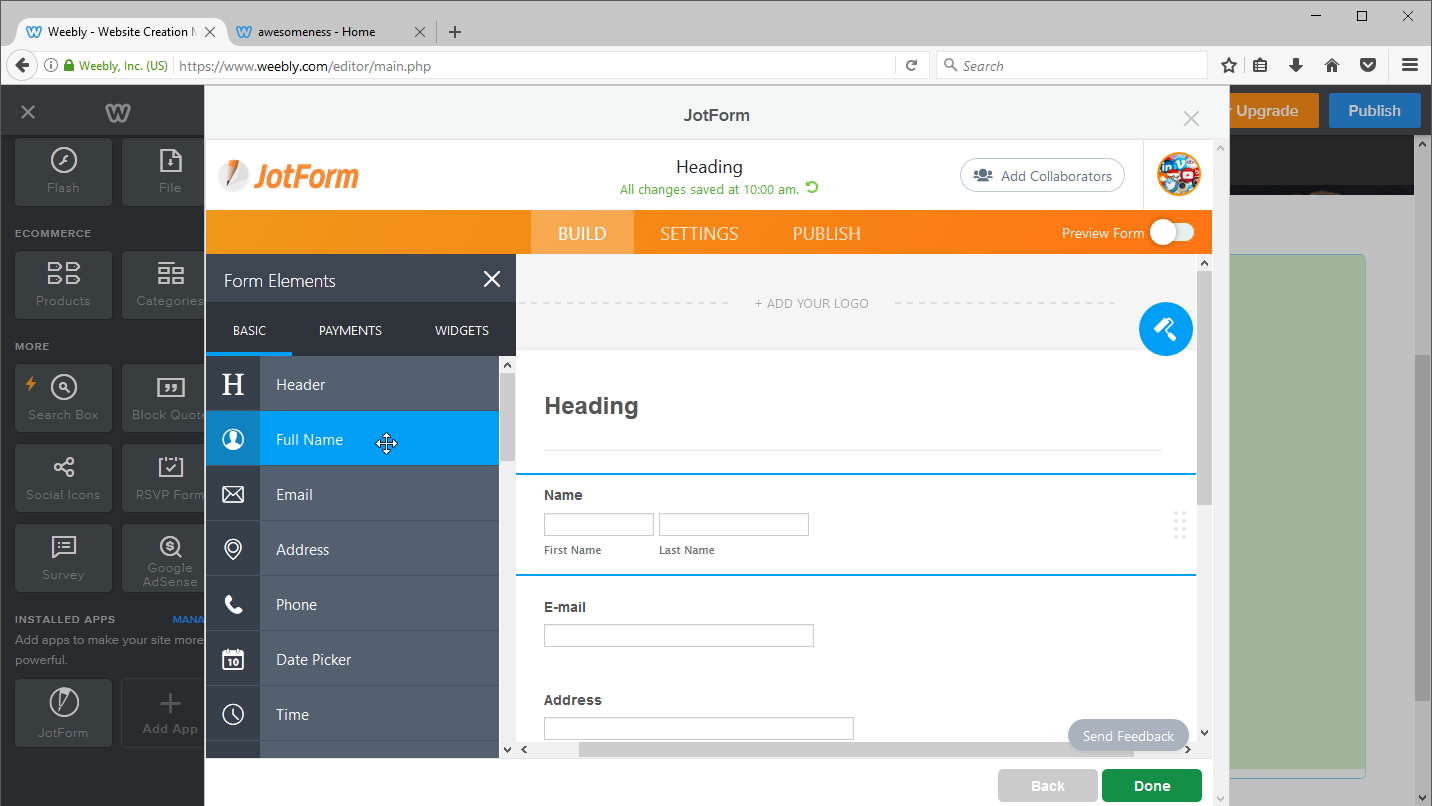This screenshot has width=1432, height=806.
Task: Switch to the PAYMENTS tab
Action: [x=349, y=329]
